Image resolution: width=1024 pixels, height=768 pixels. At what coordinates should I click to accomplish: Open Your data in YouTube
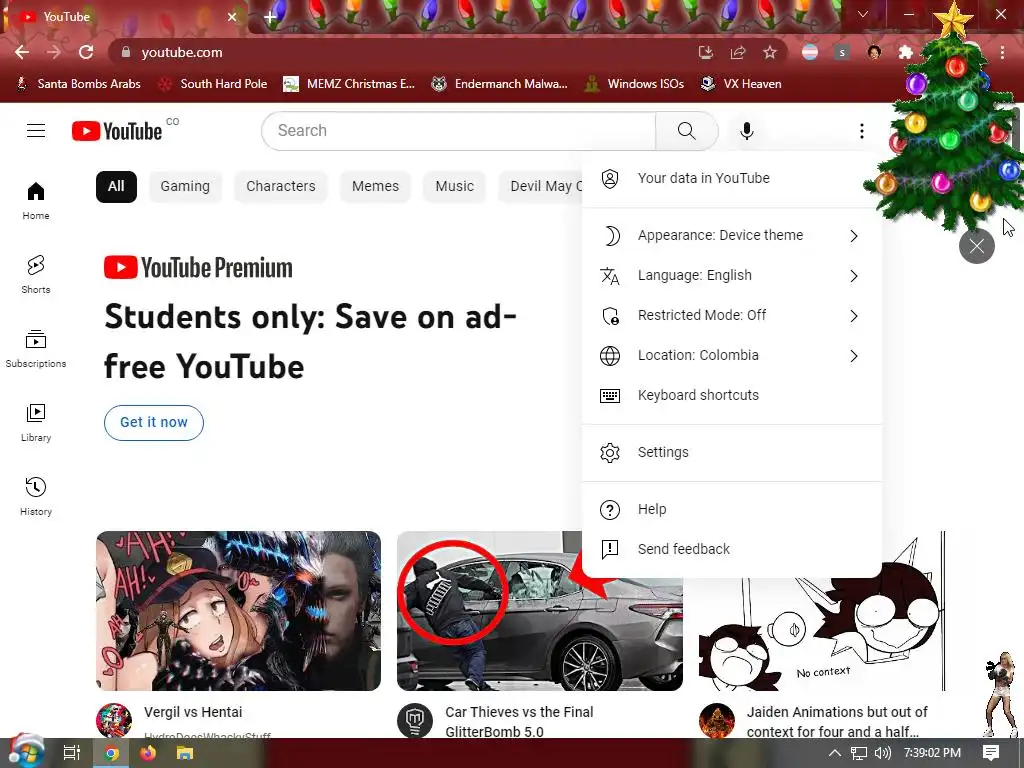click(x=731, y=178)
